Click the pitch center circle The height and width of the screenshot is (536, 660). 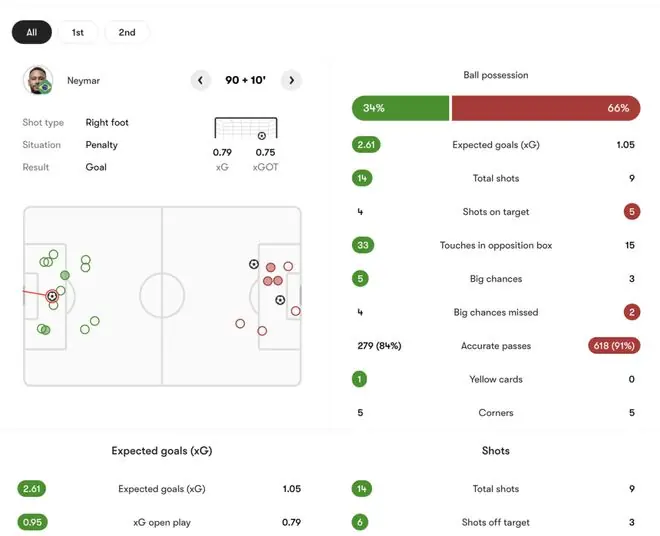(162, 296)
